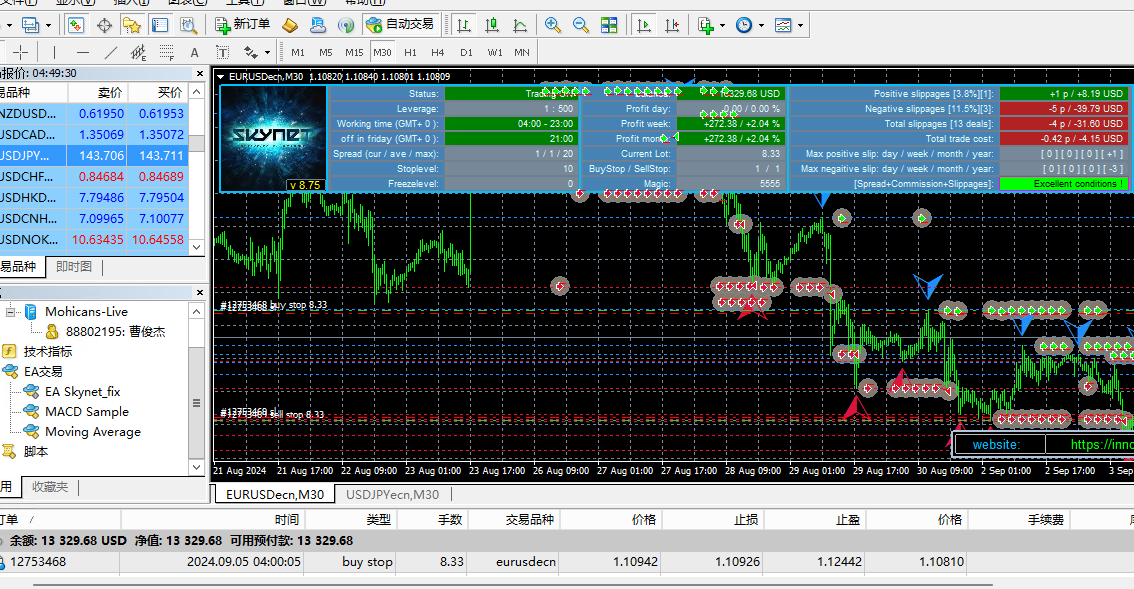Collapse the Mohicans-Live account tree node
This screenshot has width=1134, height=589.
(x=10, y=312)
